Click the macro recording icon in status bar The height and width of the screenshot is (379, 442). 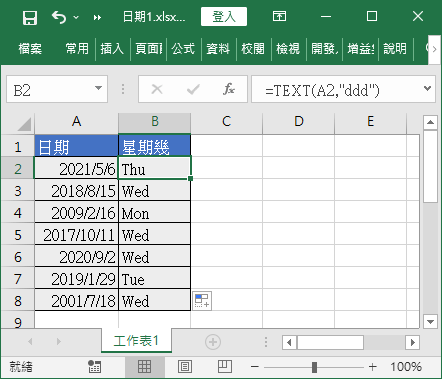(94, 367)
